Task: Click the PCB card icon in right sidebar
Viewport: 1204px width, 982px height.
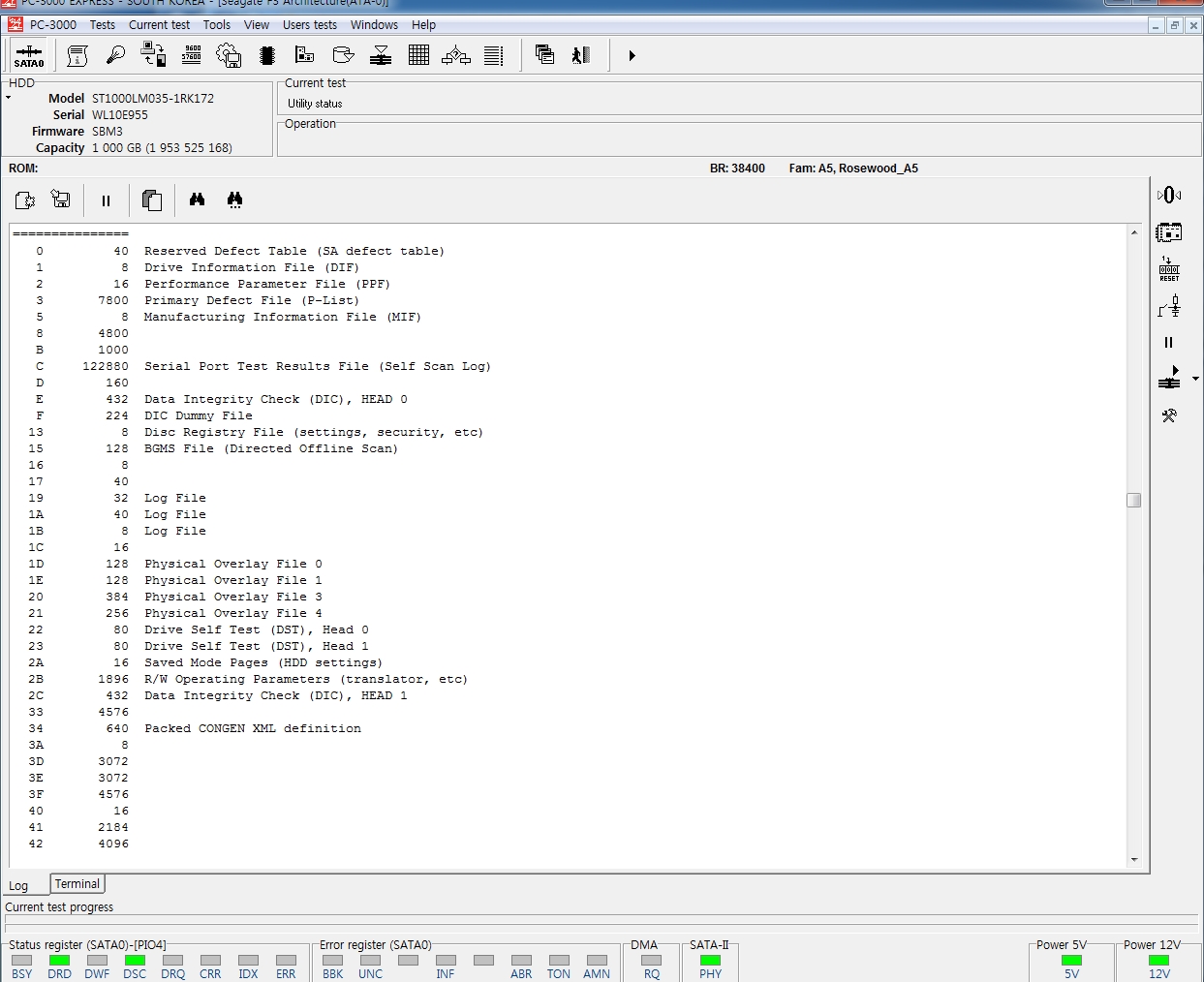Action: (1169, 232)
